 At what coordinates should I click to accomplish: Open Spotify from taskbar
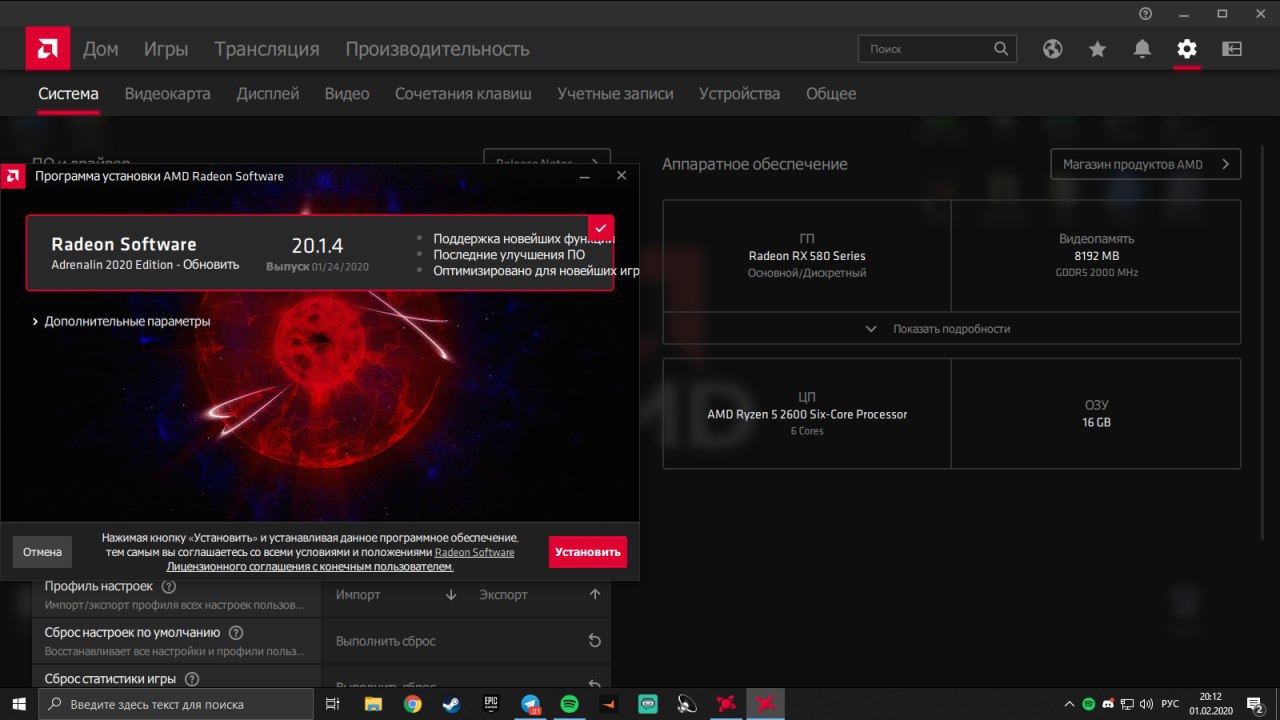coord(569,704)
